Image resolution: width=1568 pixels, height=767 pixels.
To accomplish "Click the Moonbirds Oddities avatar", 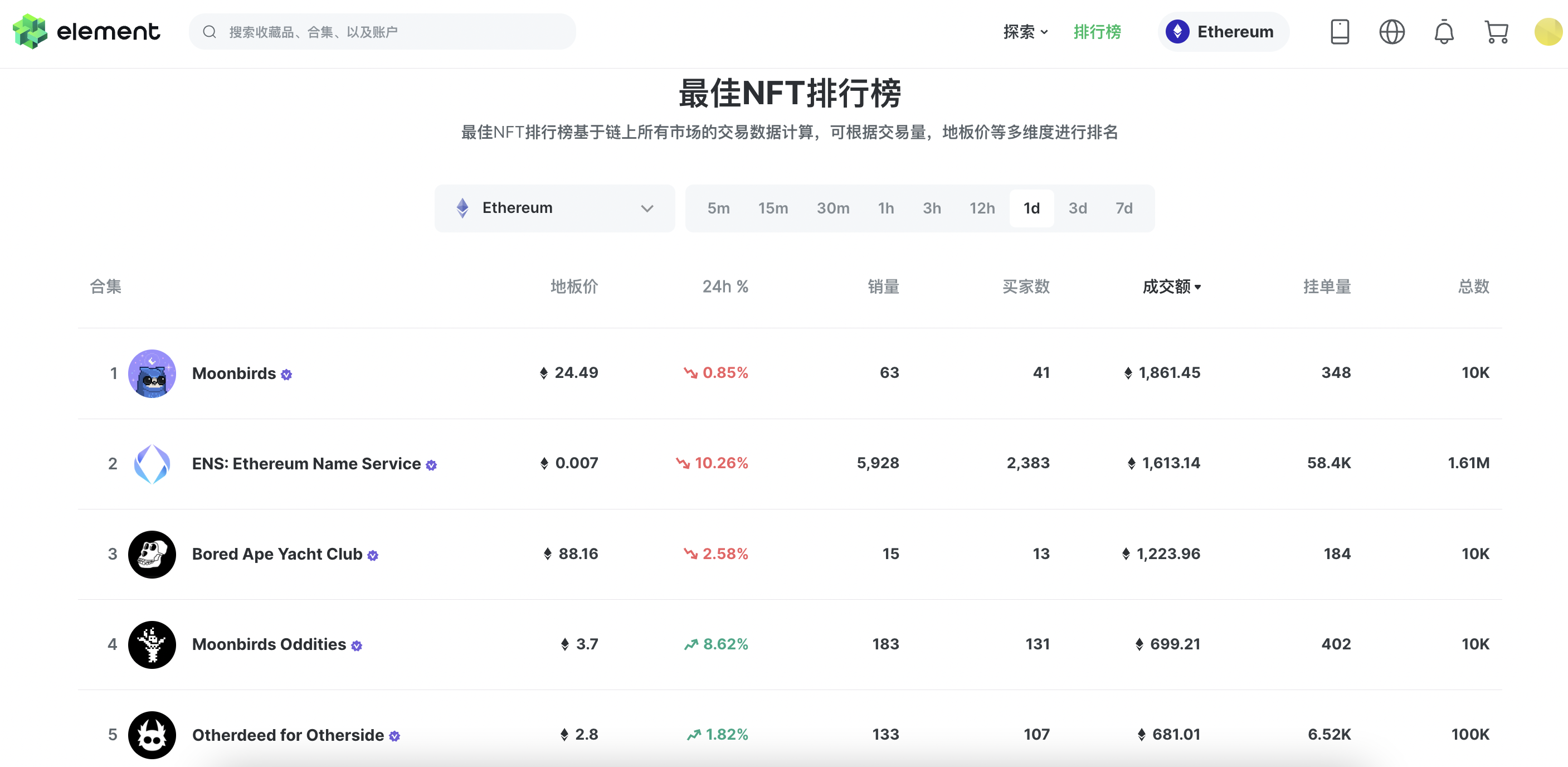I will [x=152, y=644].
